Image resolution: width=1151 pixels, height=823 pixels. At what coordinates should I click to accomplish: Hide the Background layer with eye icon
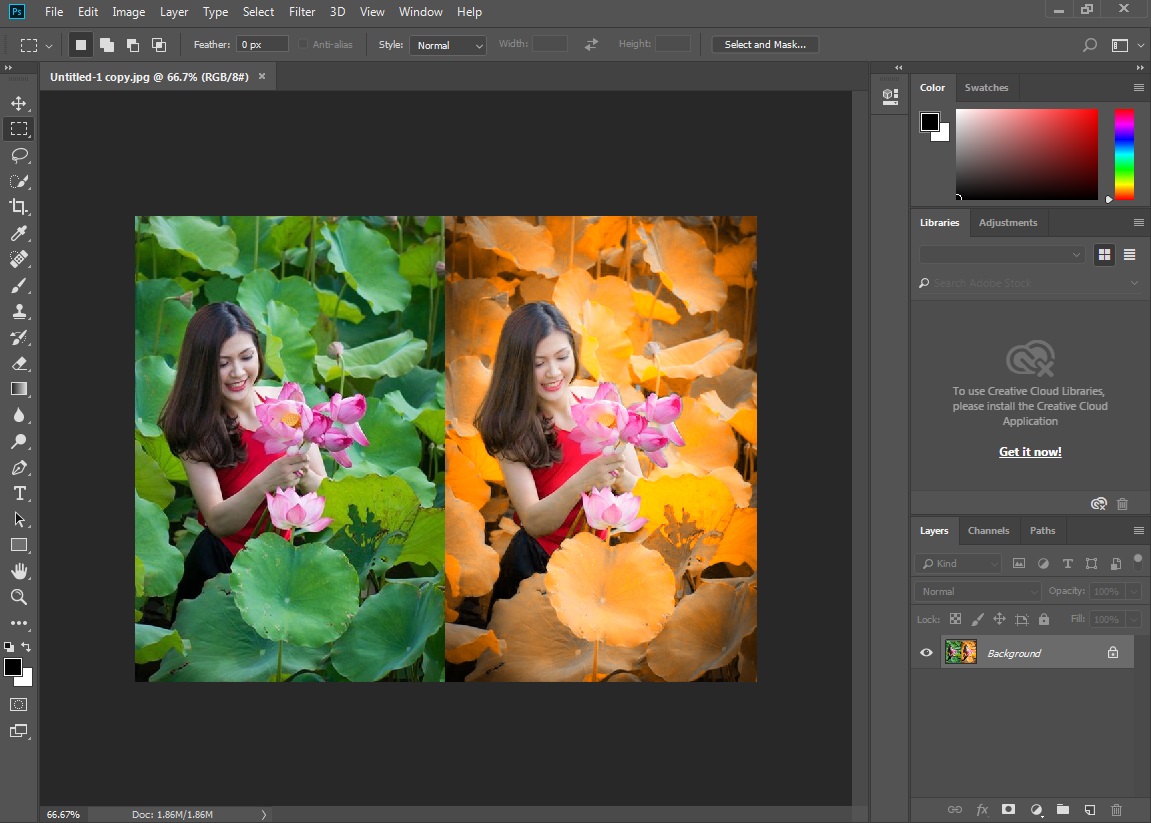click(x=926, y=653)
